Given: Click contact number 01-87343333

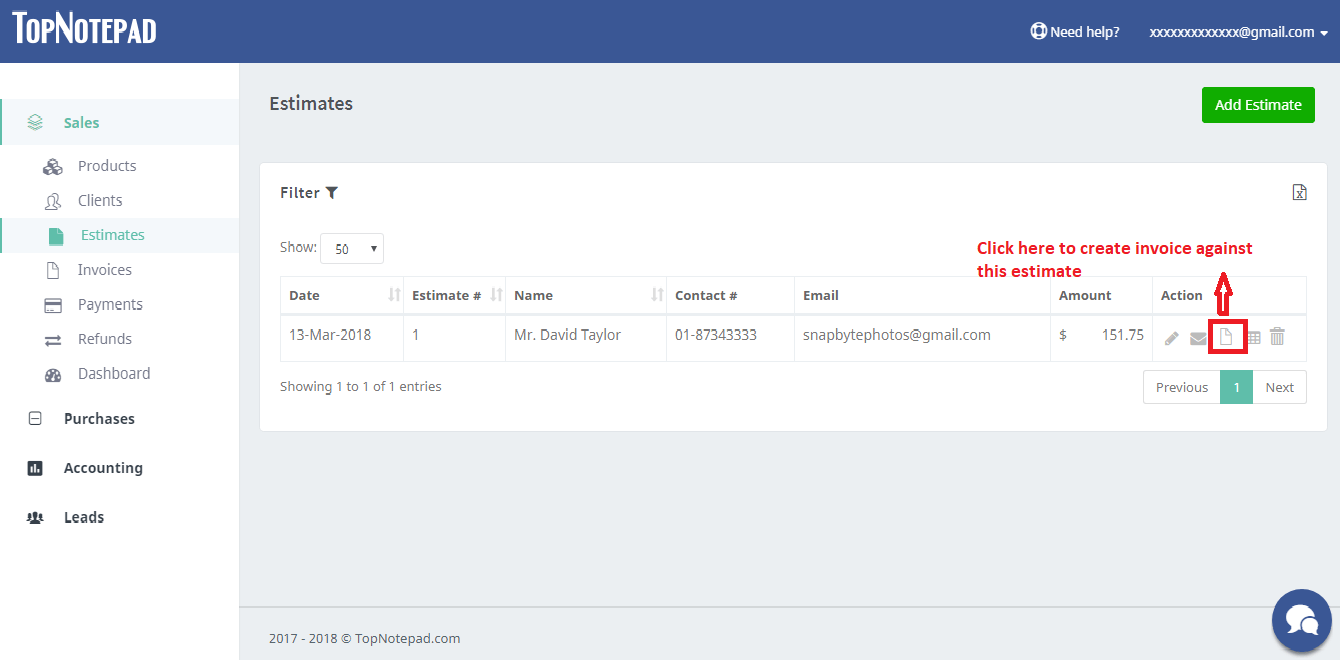Looking at the screenshot, I should click(x=716, y=335).
